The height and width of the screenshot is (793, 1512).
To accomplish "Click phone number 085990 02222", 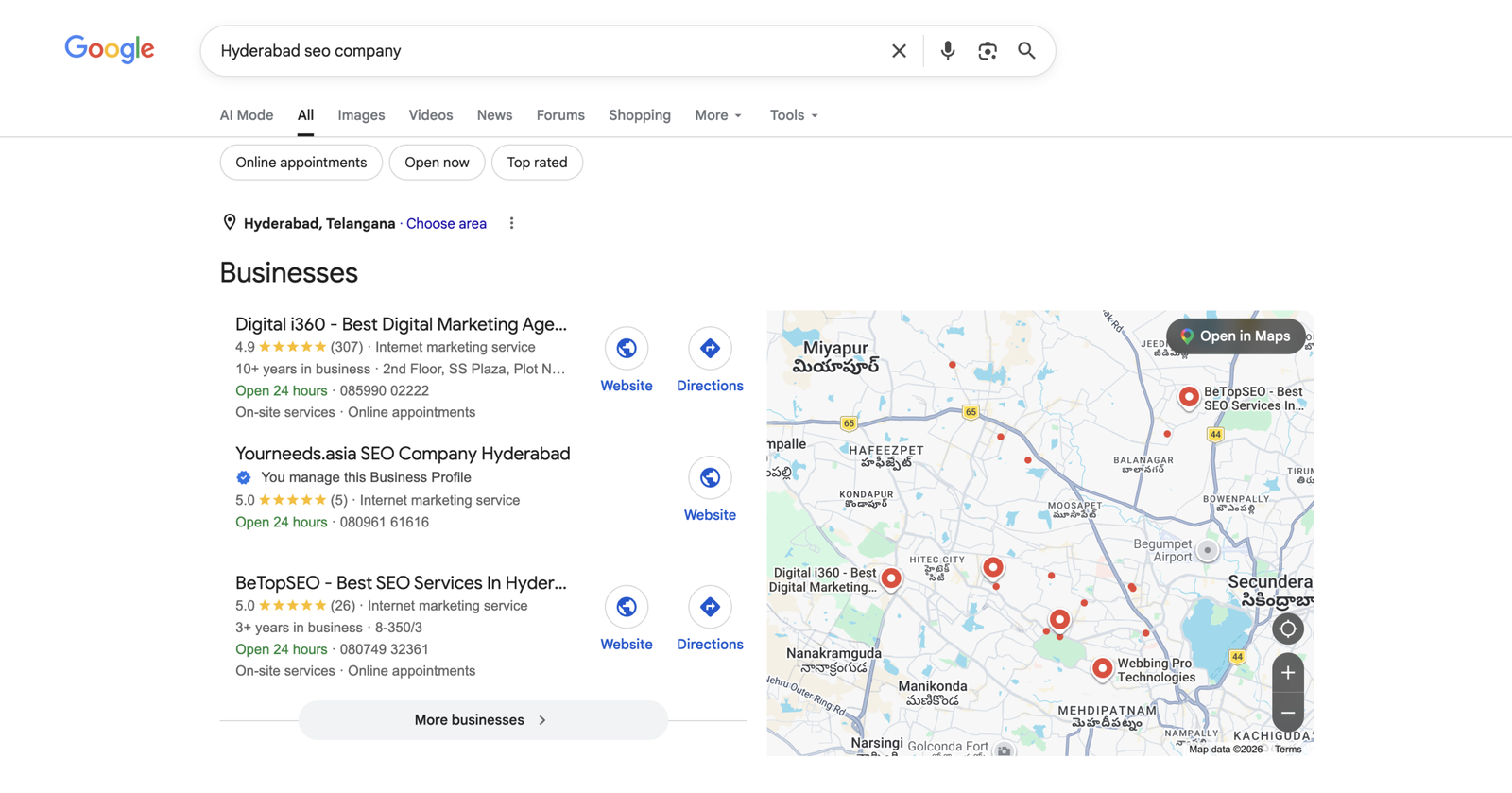I will [x=384, y=390].
